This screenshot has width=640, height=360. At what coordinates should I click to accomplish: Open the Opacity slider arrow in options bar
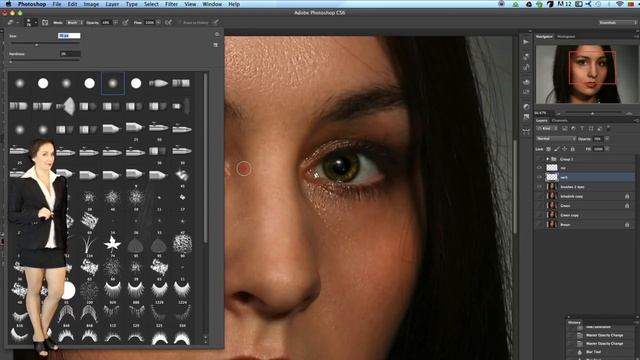[116, 22]
